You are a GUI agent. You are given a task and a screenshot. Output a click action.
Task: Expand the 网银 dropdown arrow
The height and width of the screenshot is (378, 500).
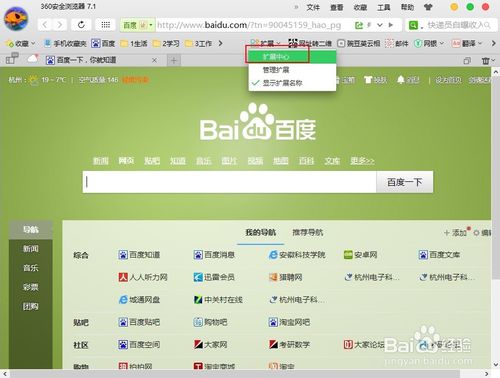442,43
